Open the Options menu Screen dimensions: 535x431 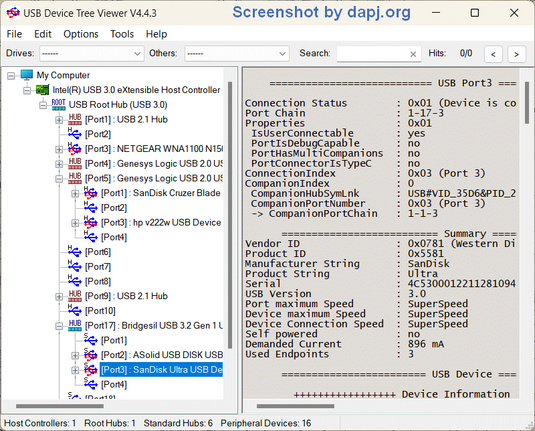tap(81, 34)
